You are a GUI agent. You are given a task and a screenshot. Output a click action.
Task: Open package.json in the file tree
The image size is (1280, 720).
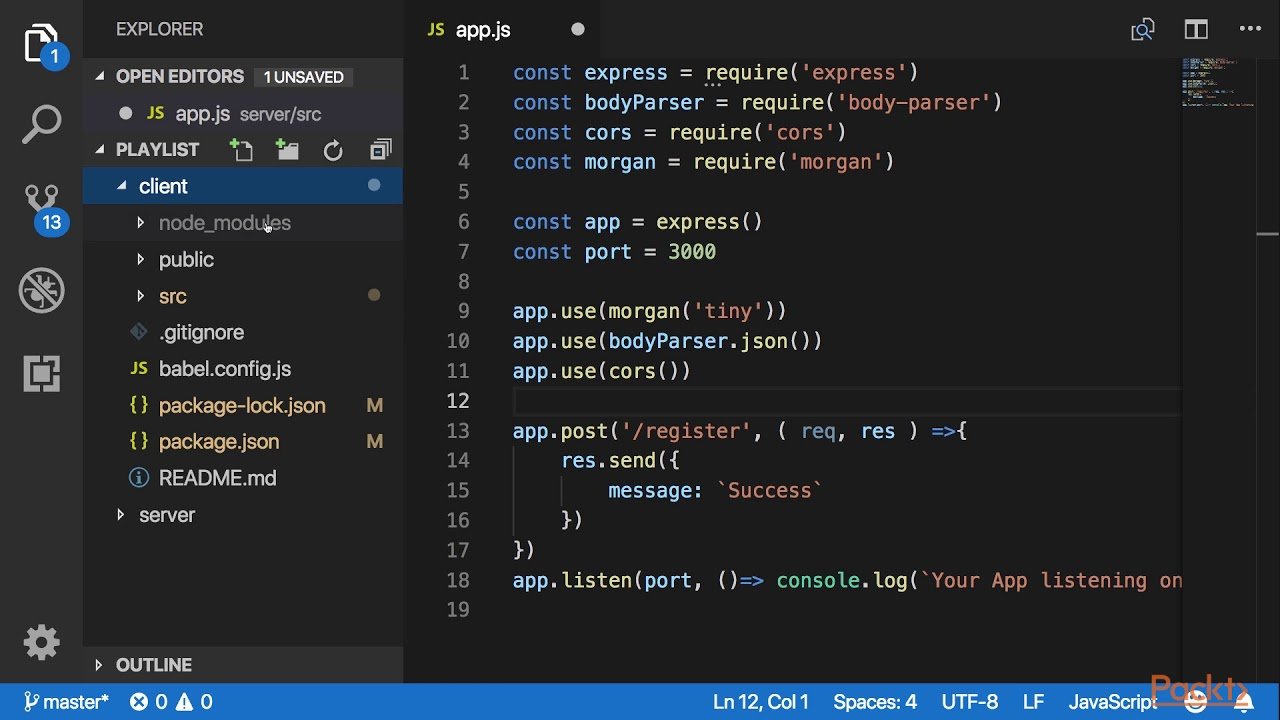[218, 442]
